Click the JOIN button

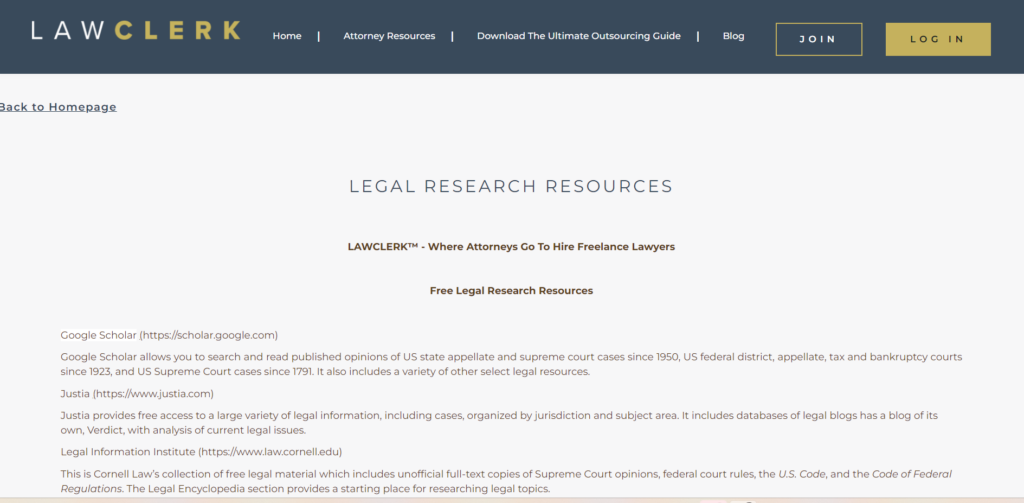tap(818, 39)
